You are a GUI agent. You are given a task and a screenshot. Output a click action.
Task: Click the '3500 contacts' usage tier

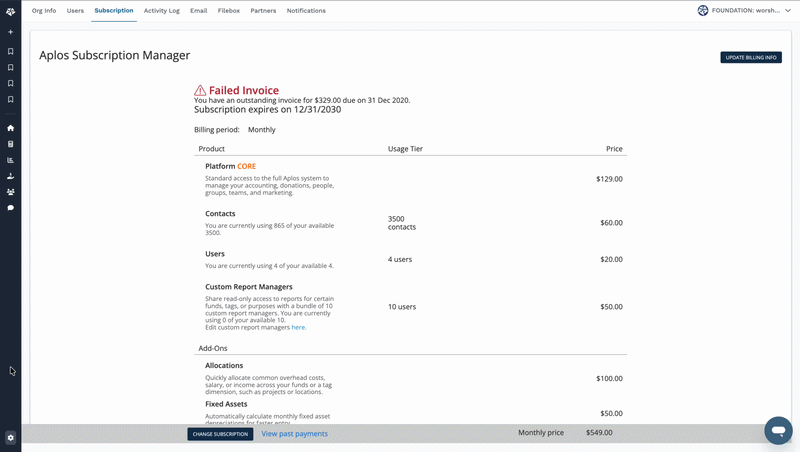tap(402, 223)
